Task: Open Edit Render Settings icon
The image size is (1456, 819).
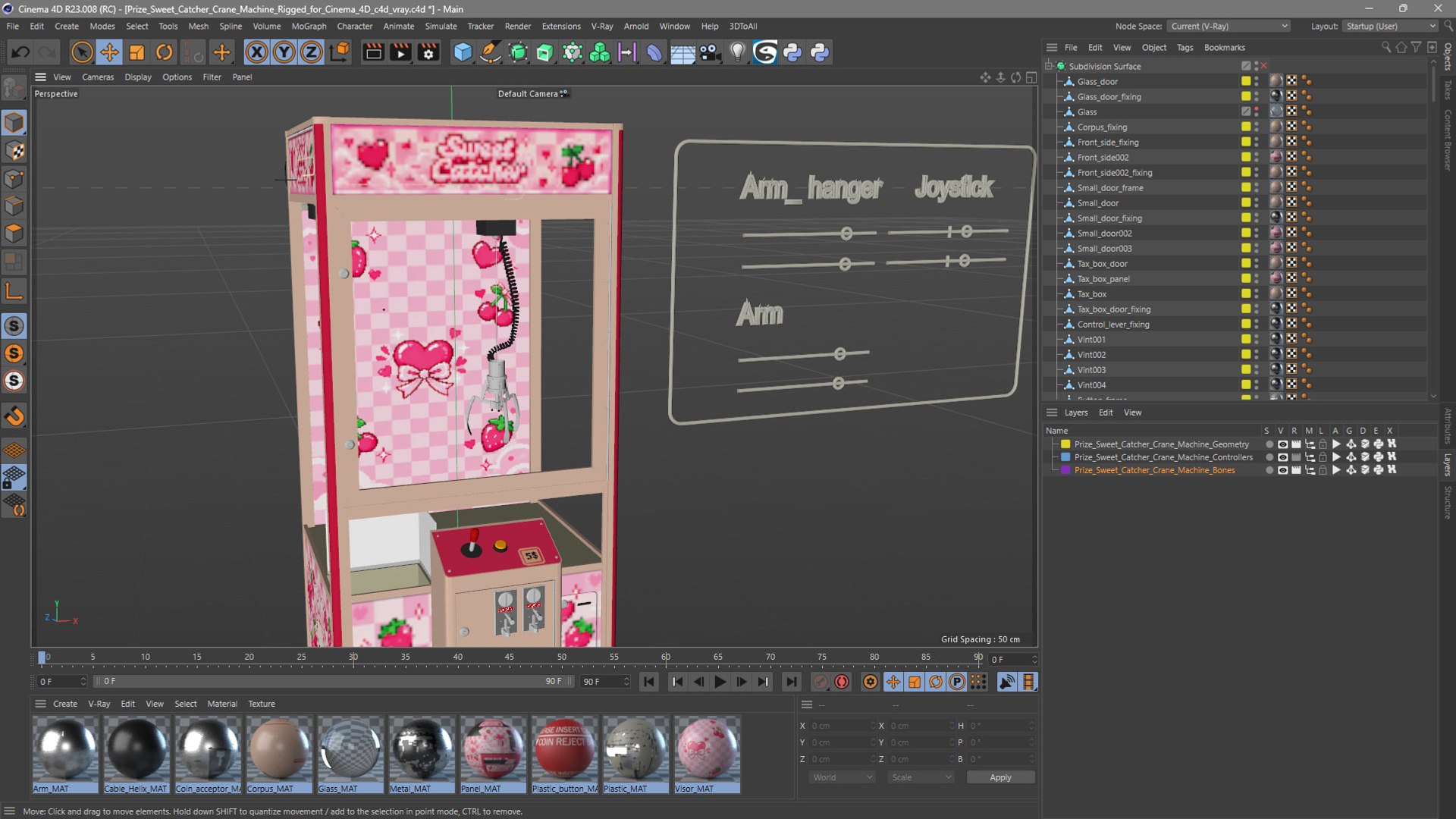Action: (x=428, y=52)
